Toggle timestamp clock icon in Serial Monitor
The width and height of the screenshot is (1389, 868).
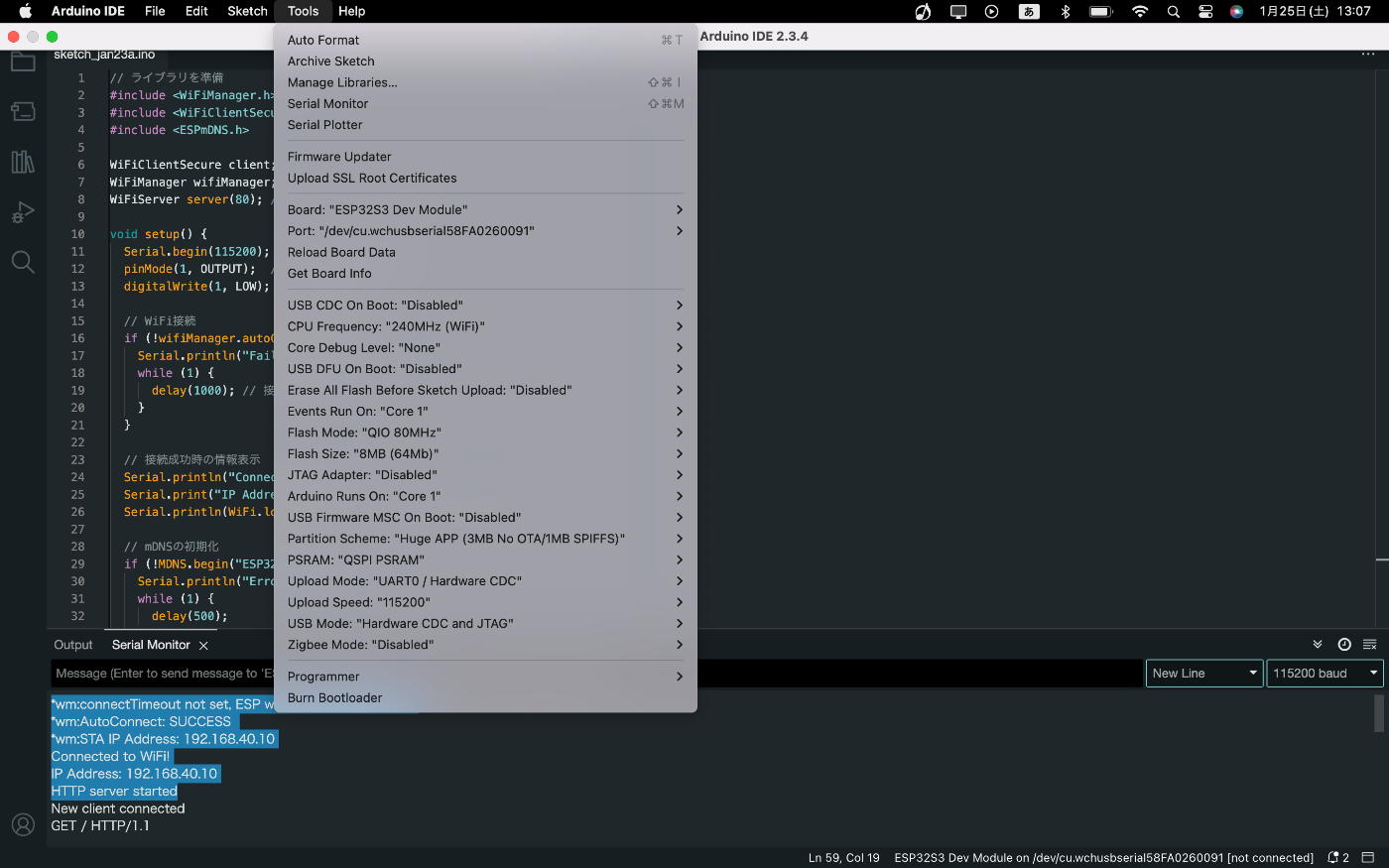pos(1344,645)
